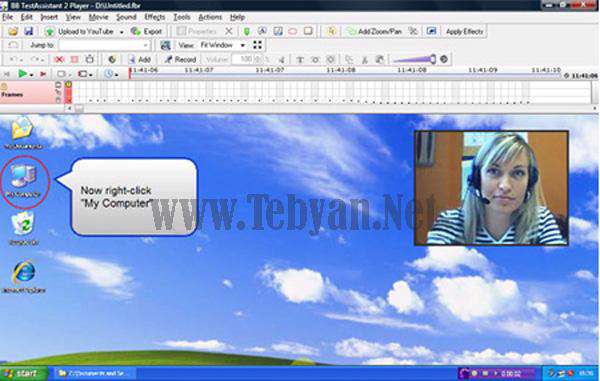600x381 pixels.
Task: Open the Insert menu
Action: pyautogui.click(x=49, y=17)
